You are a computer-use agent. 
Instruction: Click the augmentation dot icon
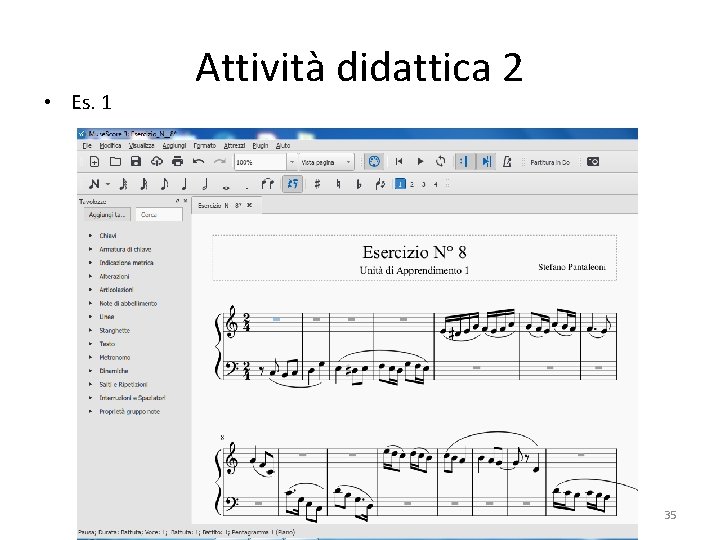[247, 186]
